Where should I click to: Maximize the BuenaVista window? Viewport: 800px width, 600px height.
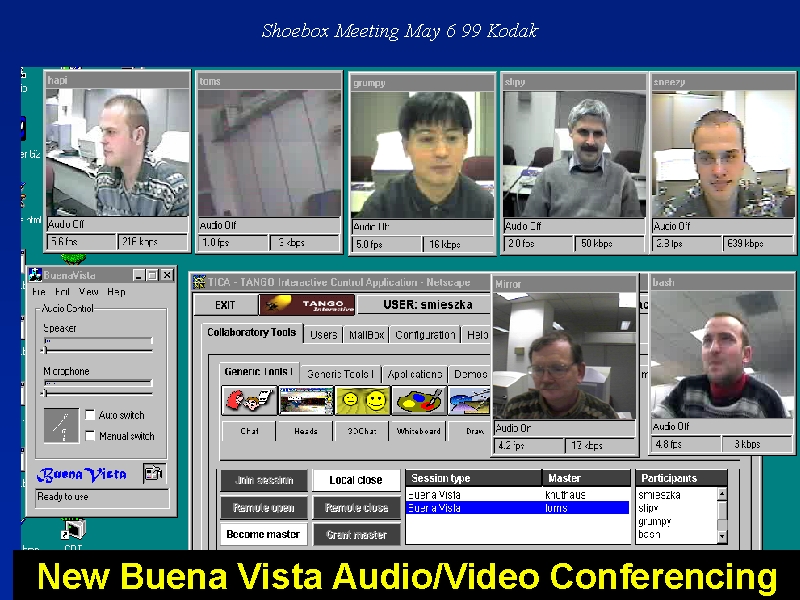[153, 275]
